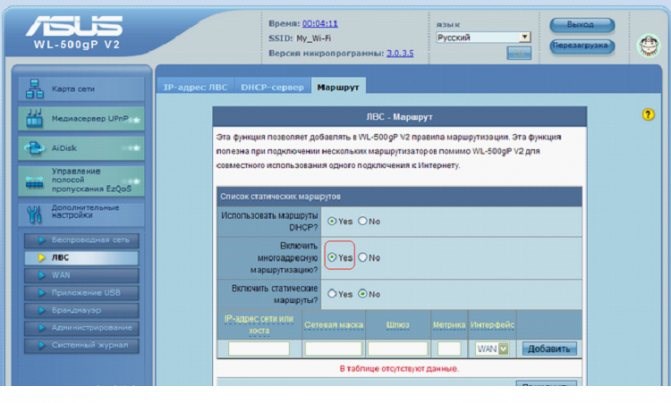The image size is (671, 403).
Task: Click the Метрика column header
Action: pos(449,325)
